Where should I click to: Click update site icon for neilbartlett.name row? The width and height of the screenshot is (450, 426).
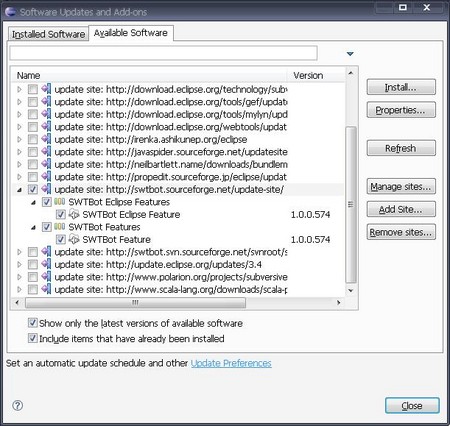(46, 164)
